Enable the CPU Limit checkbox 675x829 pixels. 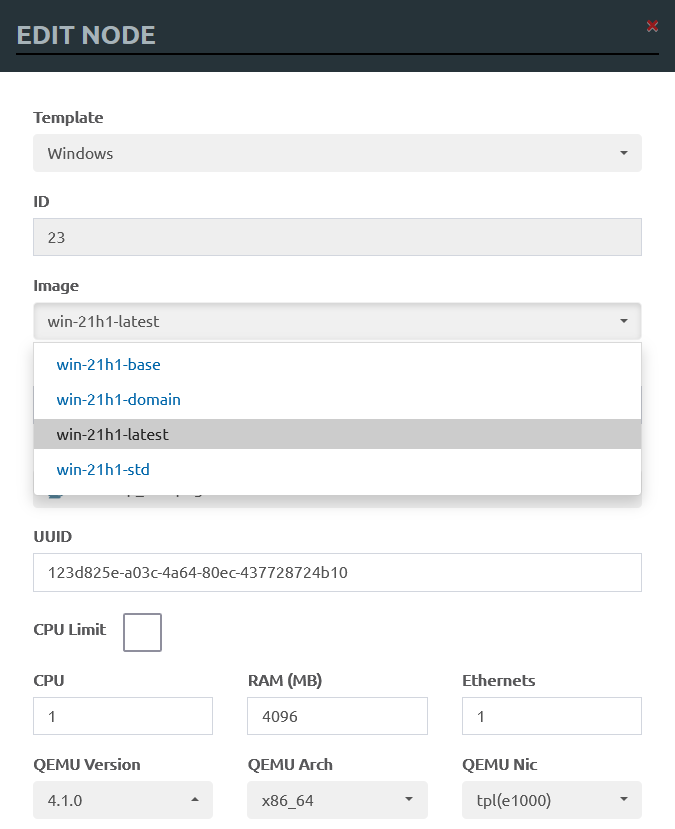click(142, 632)
